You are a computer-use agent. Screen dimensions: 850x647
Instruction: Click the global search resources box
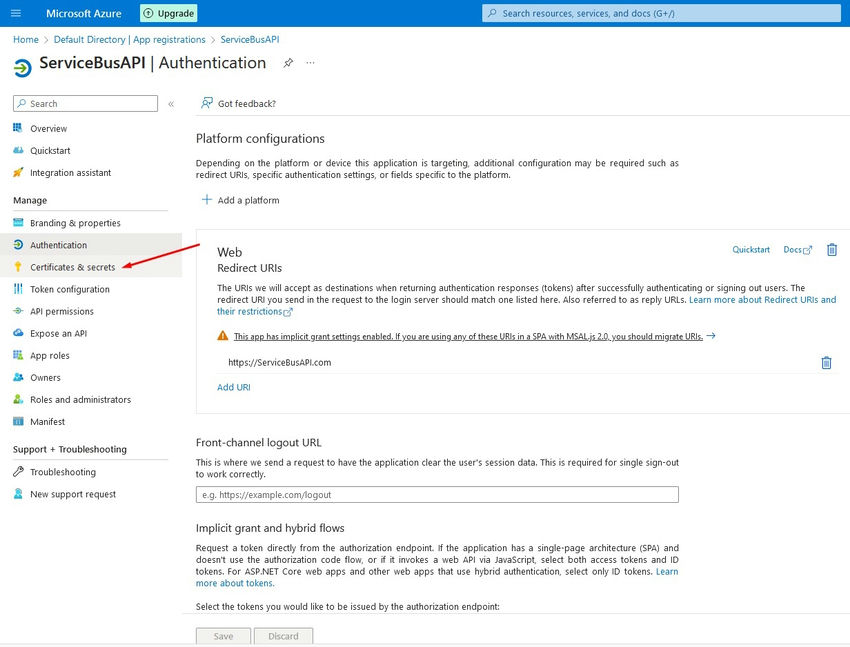click(662, 14)
